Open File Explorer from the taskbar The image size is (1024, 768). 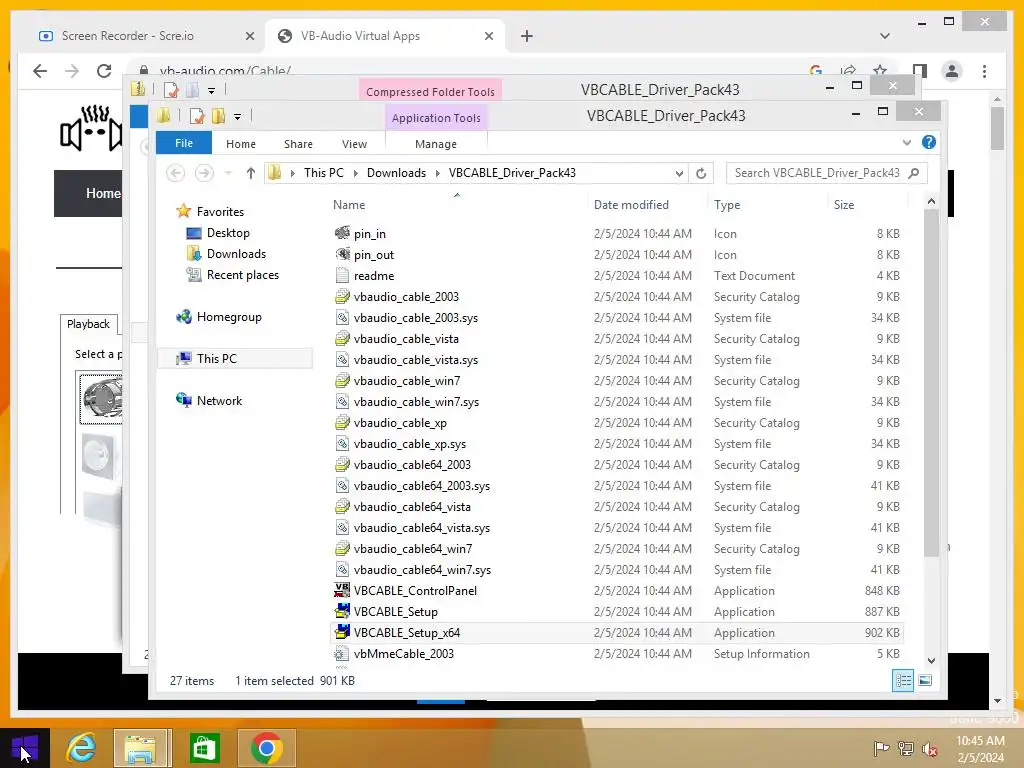tap(141, 748)
